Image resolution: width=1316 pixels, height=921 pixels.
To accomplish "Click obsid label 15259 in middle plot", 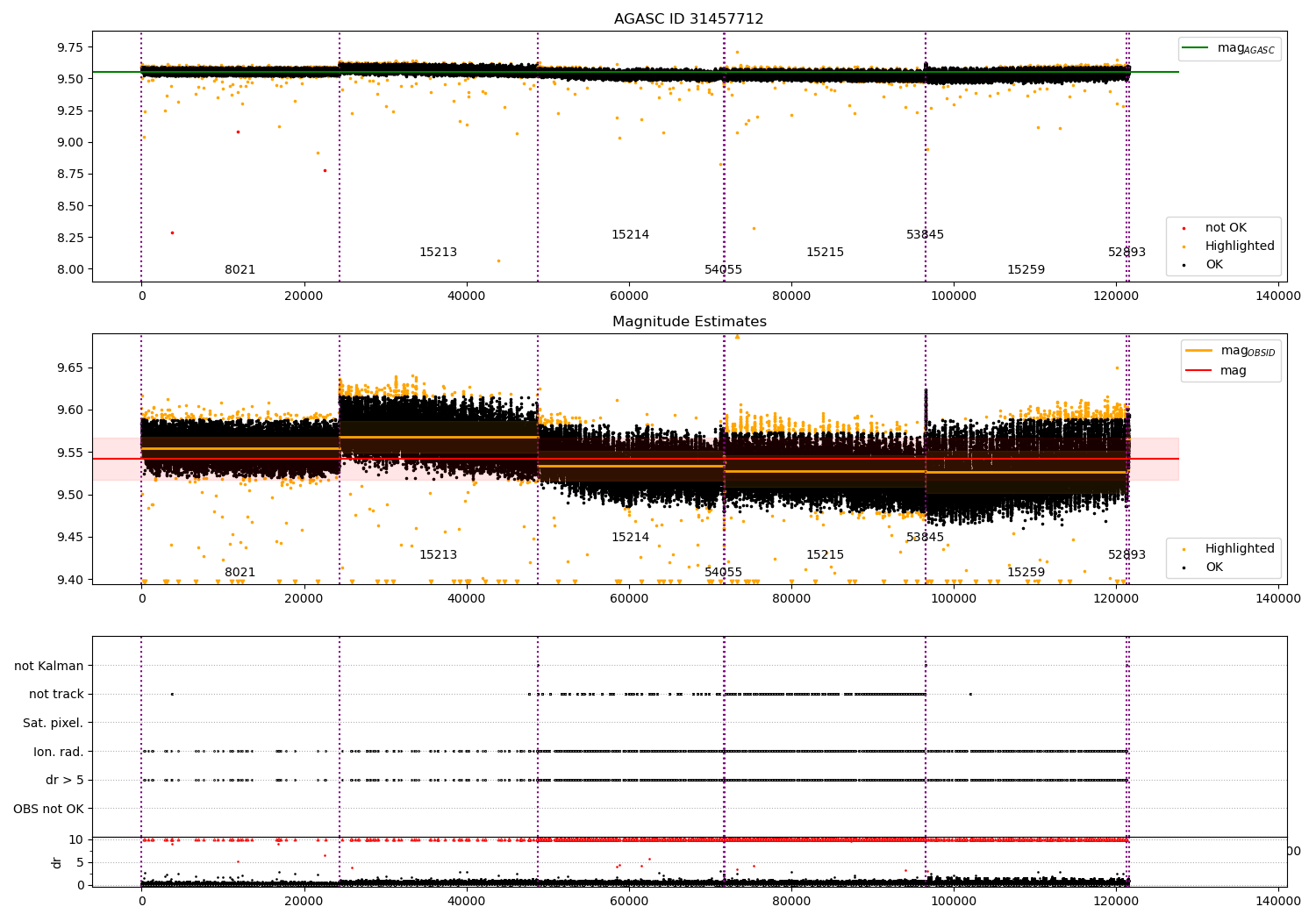I will tap(1026, 573).
